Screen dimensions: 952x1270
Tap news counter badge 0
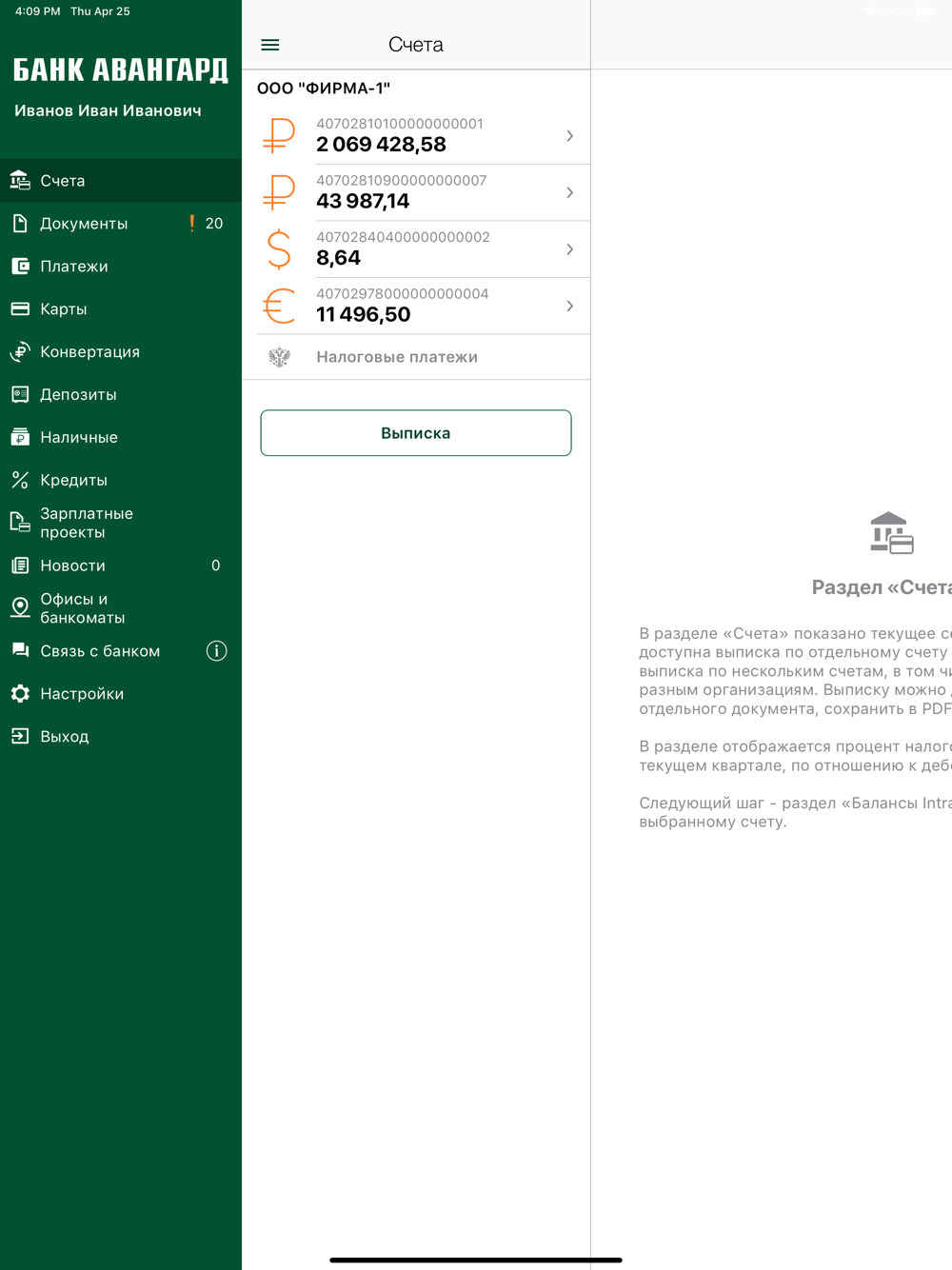click(x=216, y=566)
